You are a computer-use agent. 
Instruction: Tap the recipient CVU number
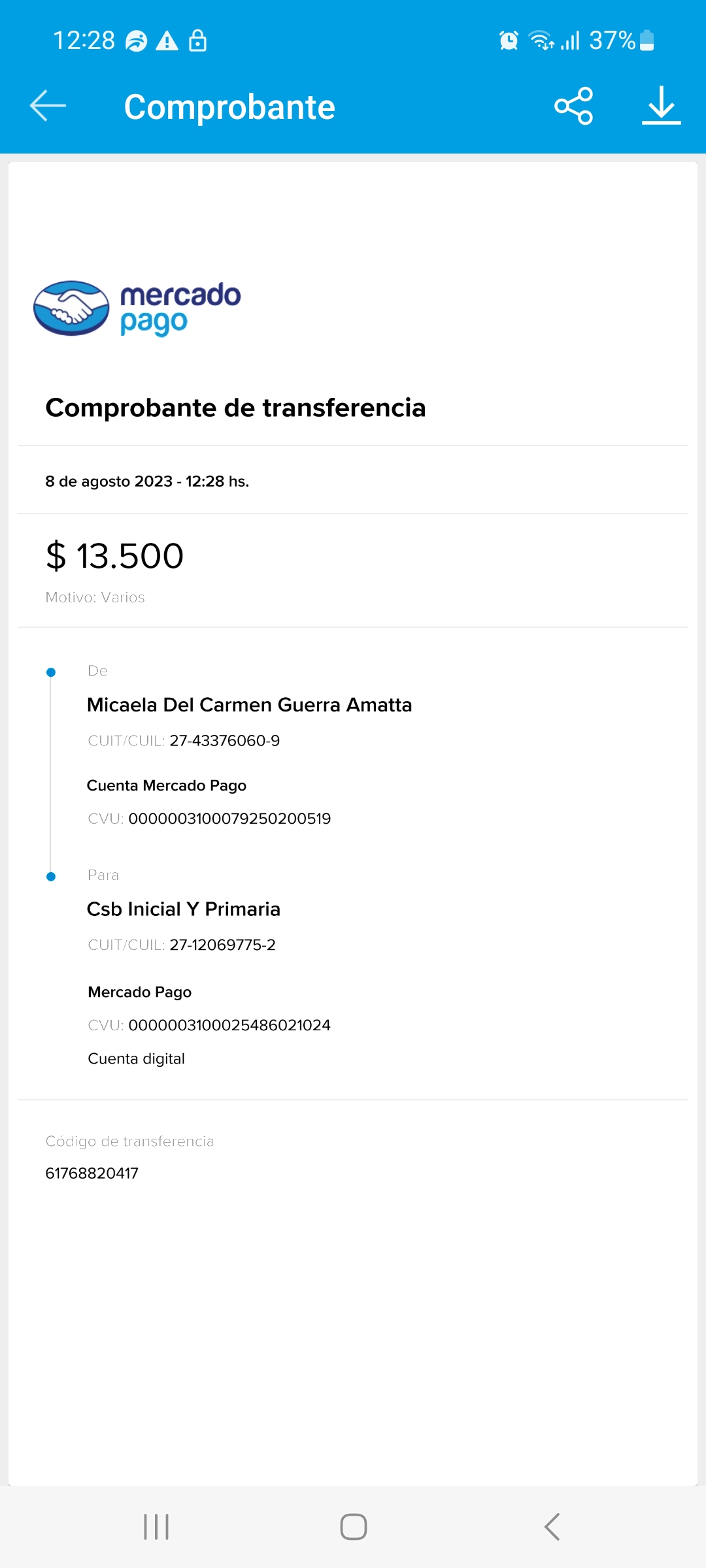[x=229, y=1025]
